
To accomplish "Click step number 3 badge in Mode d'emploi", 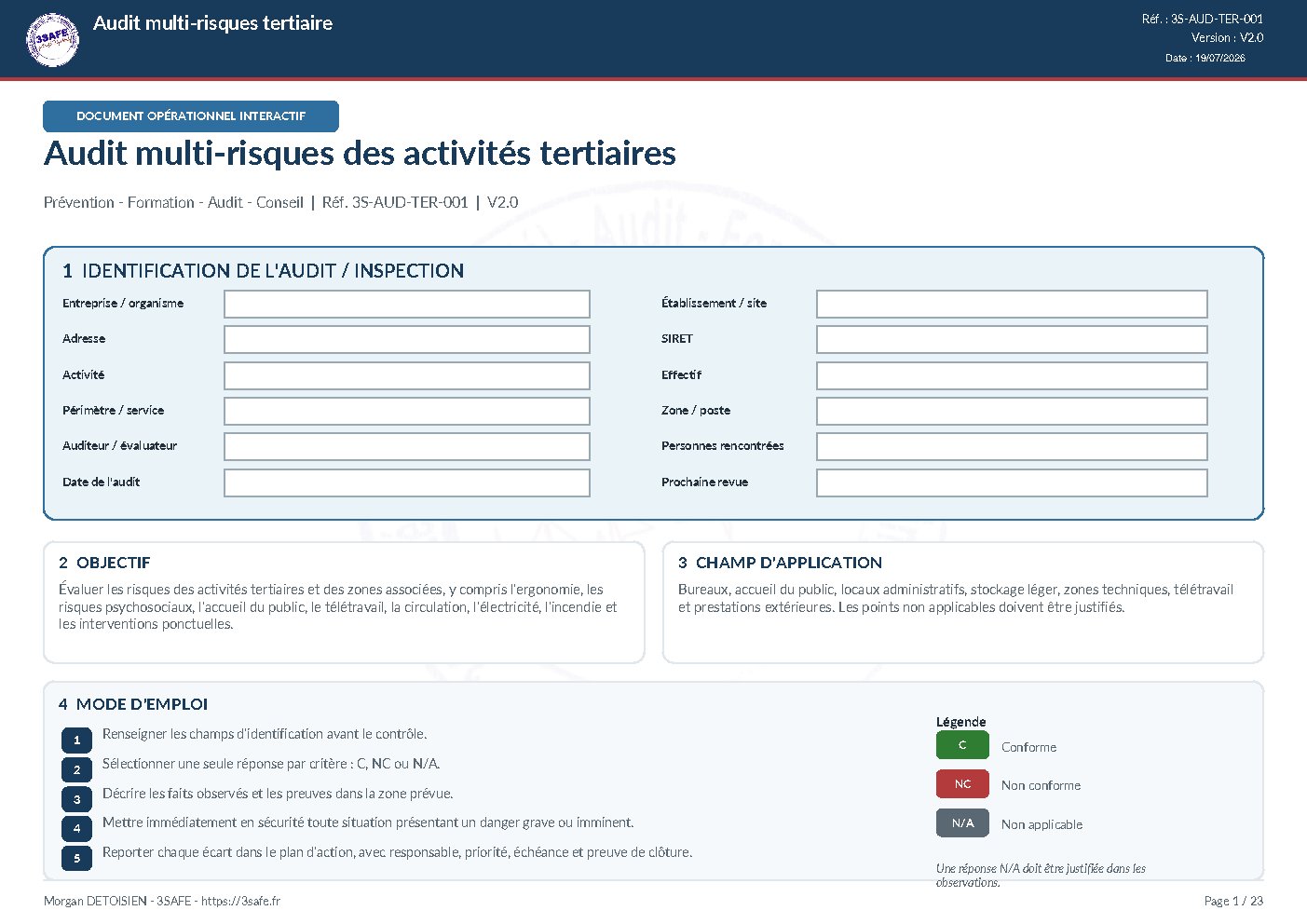I will pos(76,799).
